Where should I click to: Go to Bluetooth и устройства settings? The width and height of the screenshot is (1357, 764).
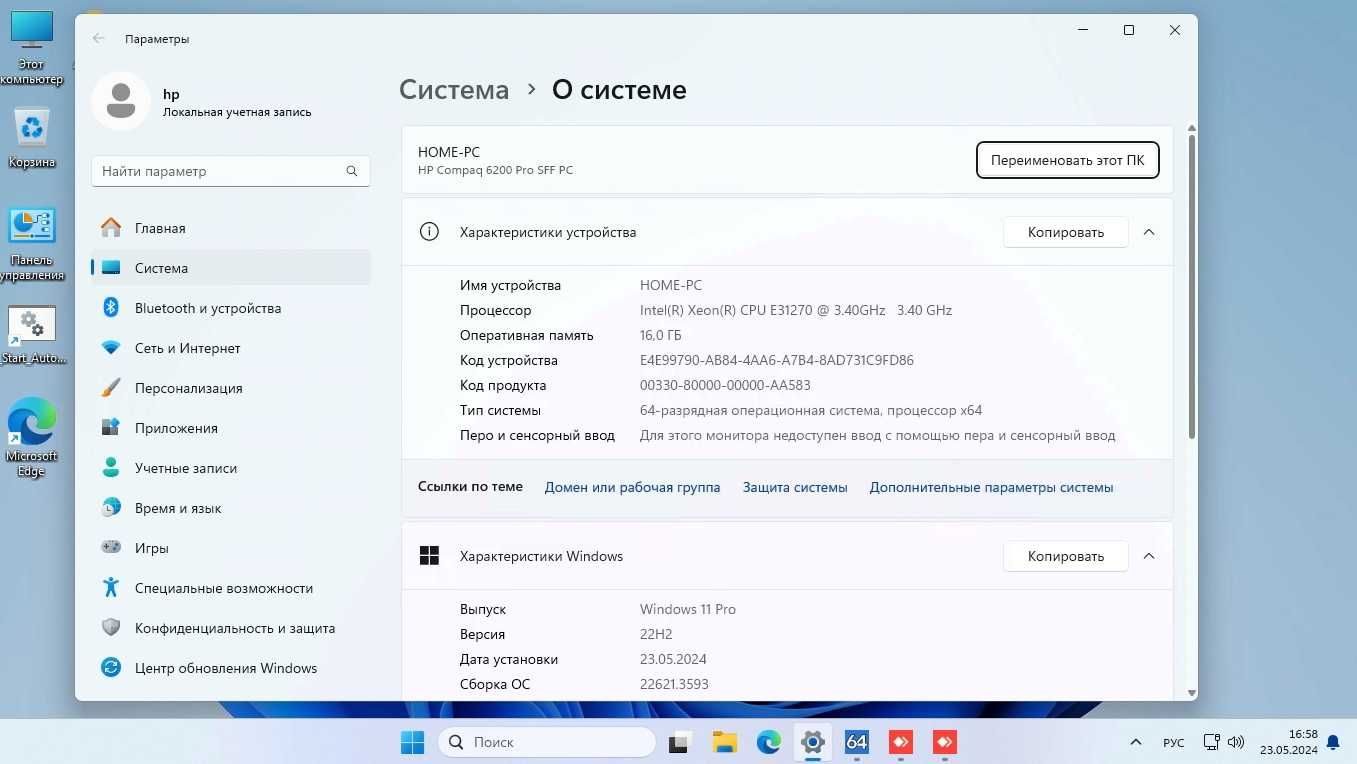click(x=231, y=308)
